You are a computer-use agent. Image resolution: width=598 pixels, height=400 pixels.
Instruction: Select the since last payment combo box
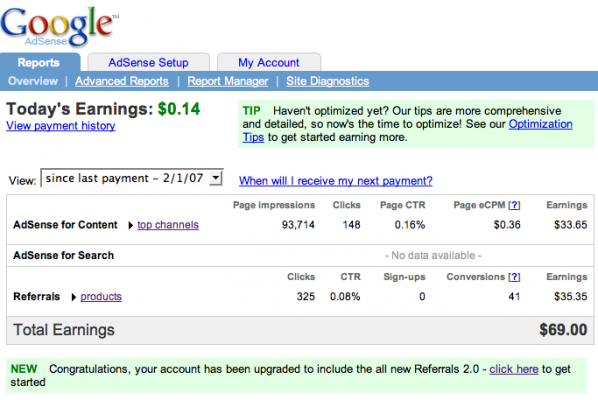point(132,178)
